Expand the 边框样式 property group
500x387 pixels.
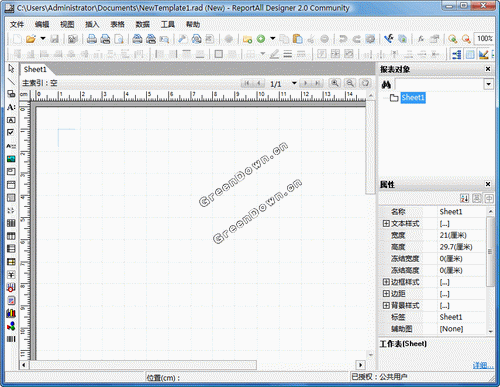386,282
